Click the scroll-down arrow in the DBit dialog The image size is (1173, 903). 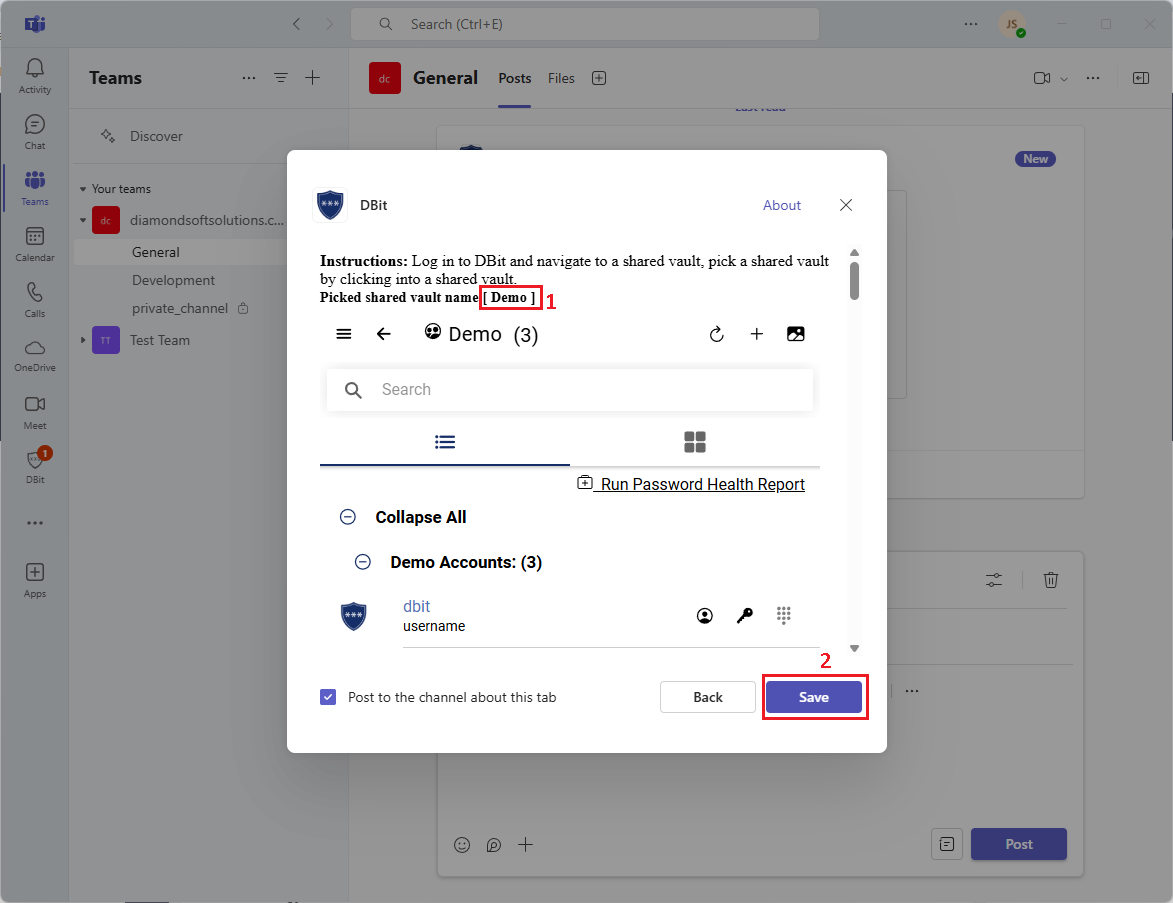tap(854, 649)
